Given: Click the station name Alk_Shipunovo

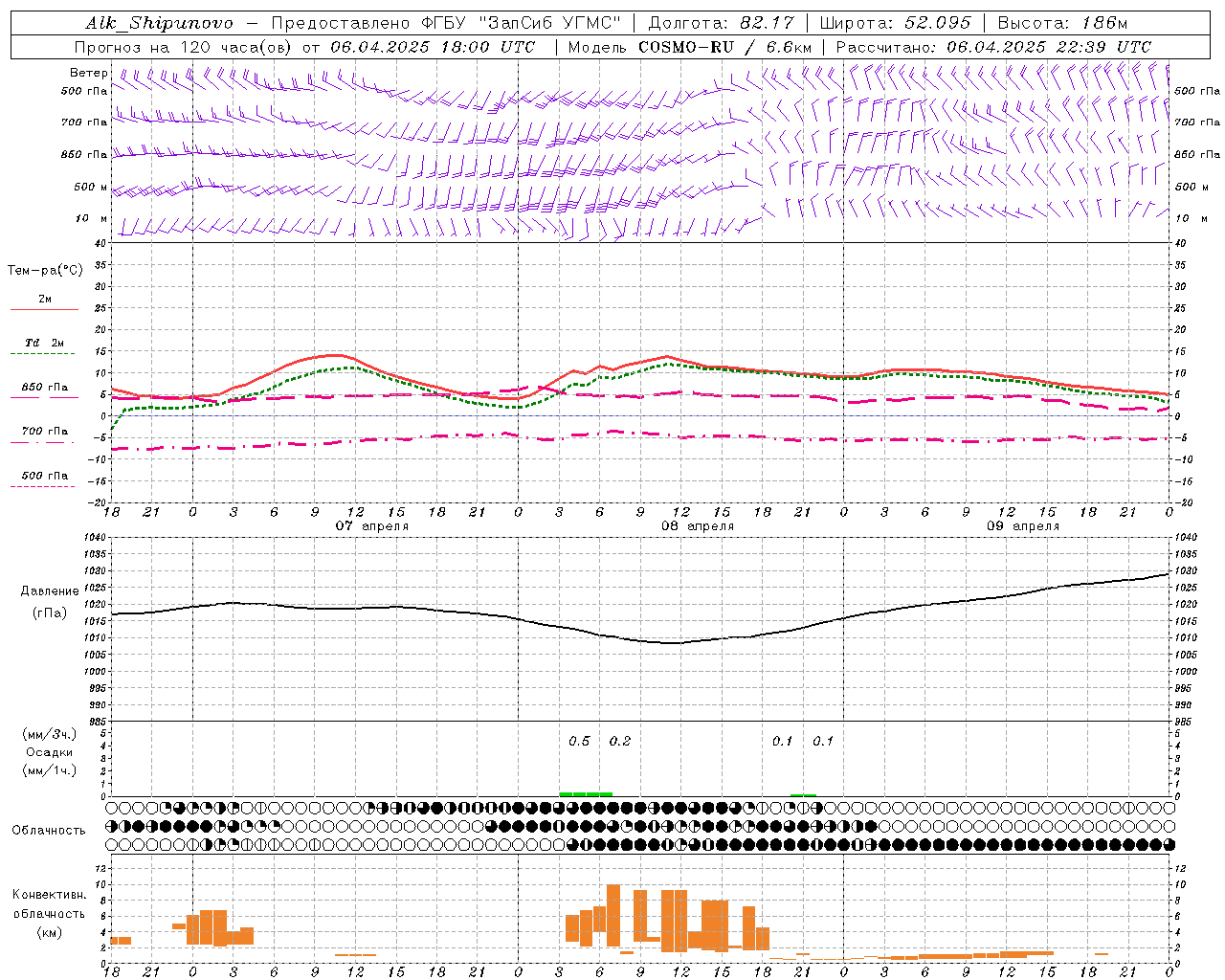Looking at the screenshot, I should click(159, 23).
